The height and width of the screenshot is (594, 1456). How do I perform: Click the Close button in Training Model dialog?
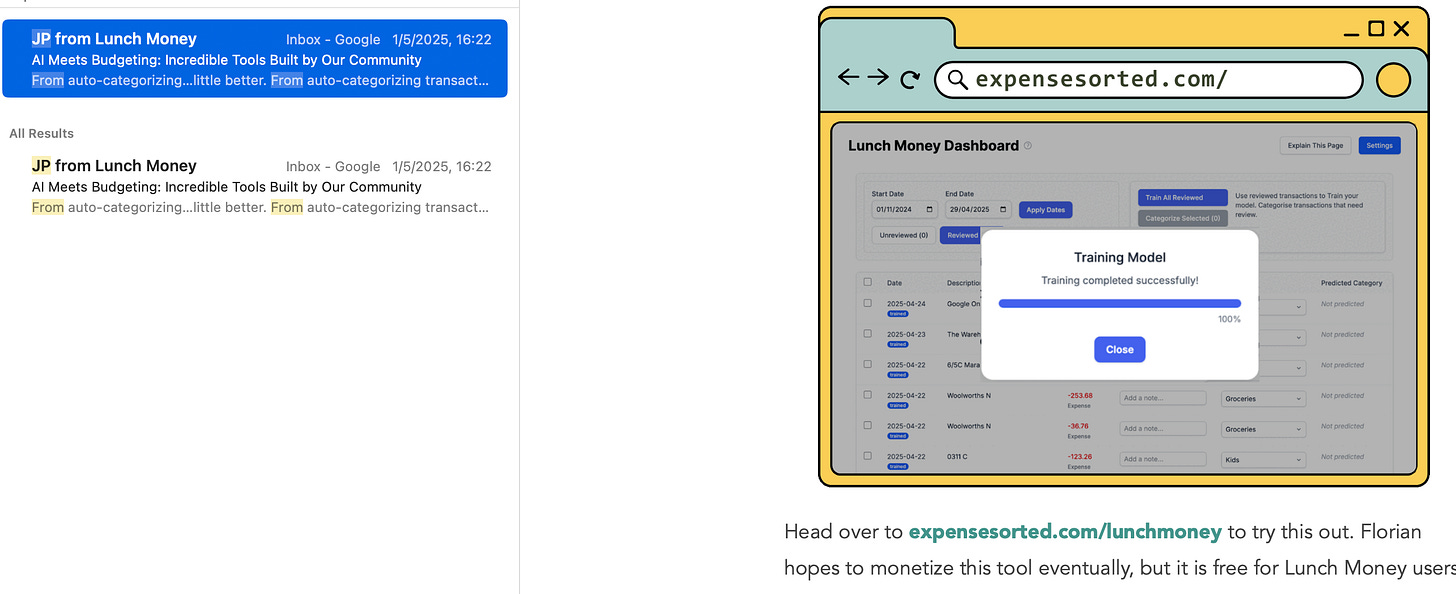1119,350
